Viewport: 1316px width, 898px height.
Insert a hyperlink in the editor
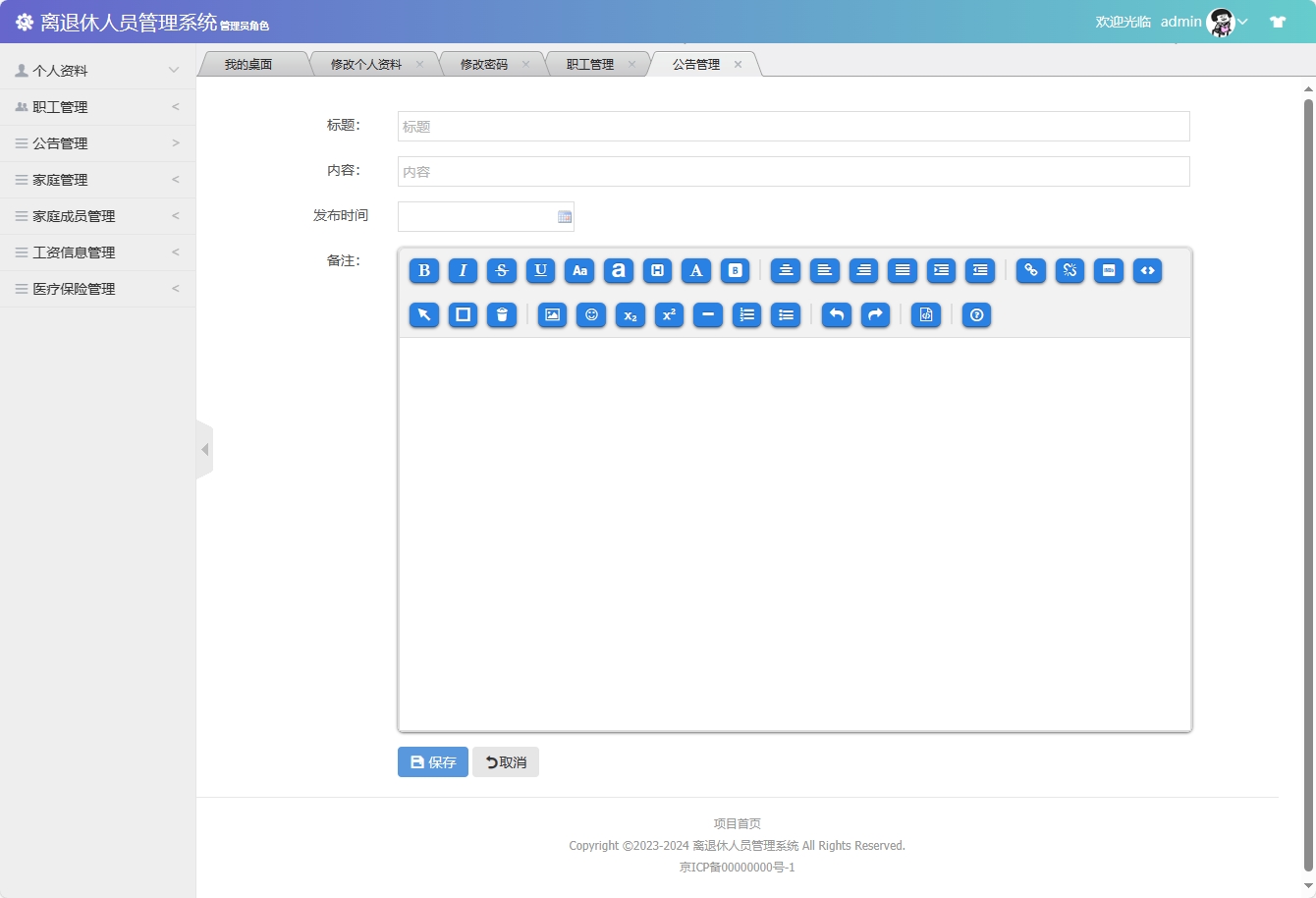coord(1030,271)
